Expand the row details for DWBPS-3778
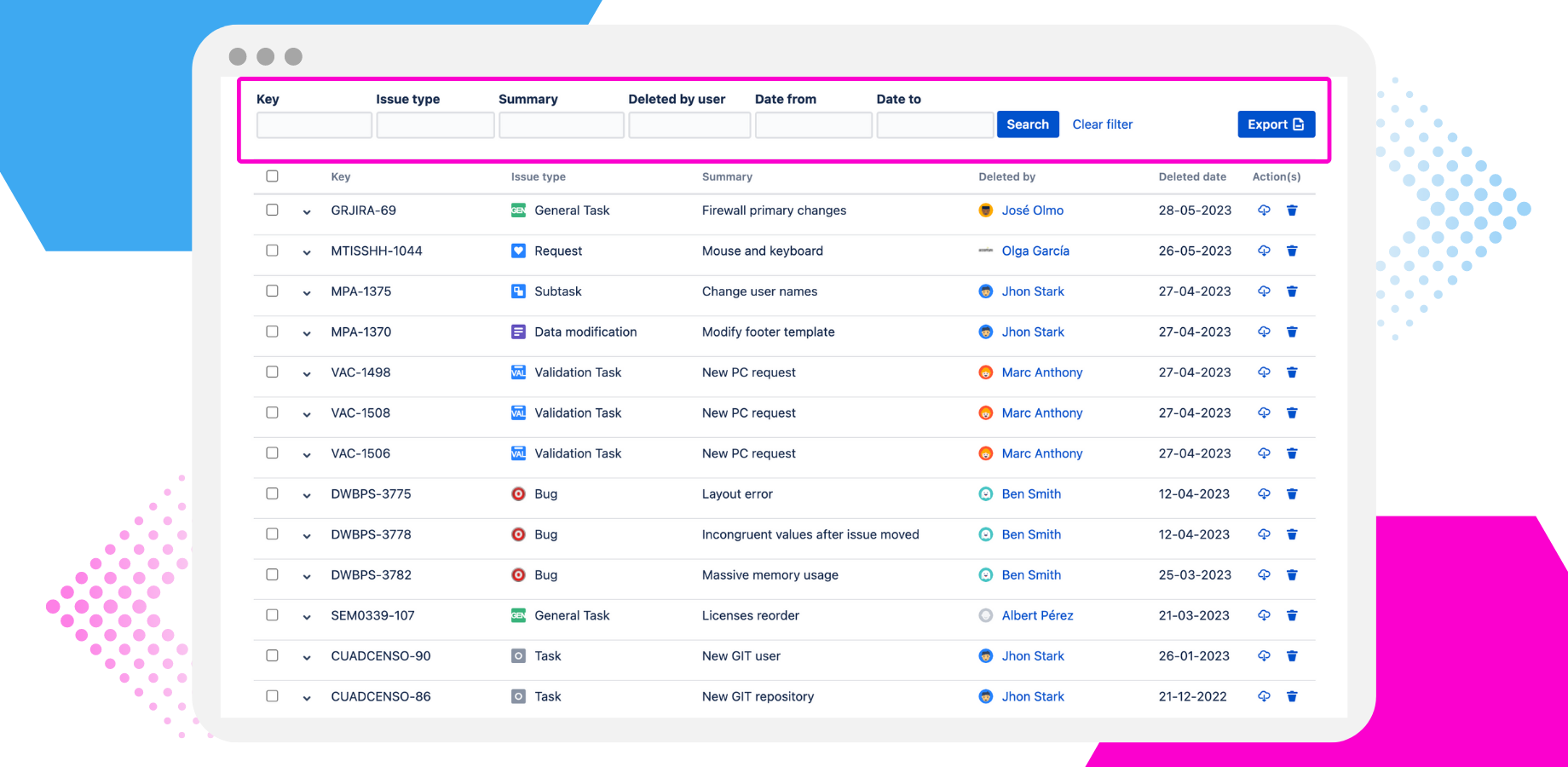The image size is (1568, 767). (x=307, y=534)
